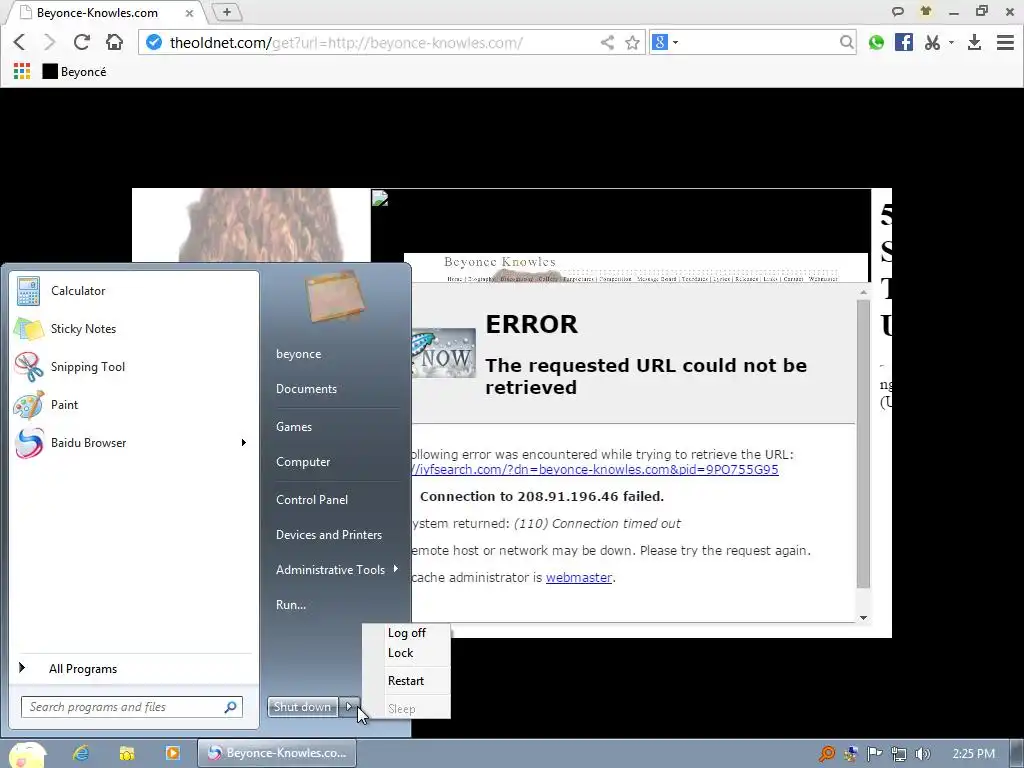Click the scissors screenshot tool icon

(x=932, y=42)
